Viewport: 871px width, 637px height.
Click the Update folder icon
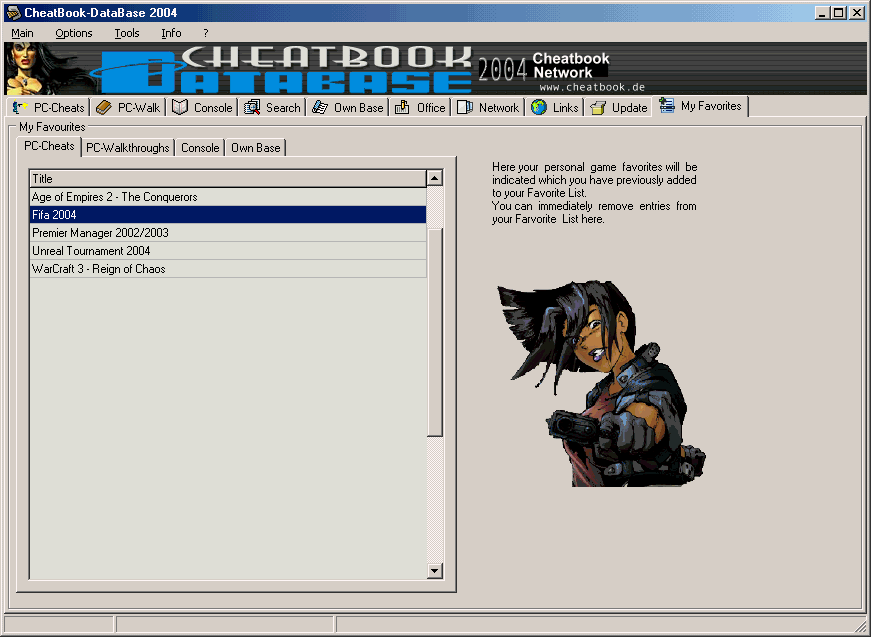tap(598, 108)
